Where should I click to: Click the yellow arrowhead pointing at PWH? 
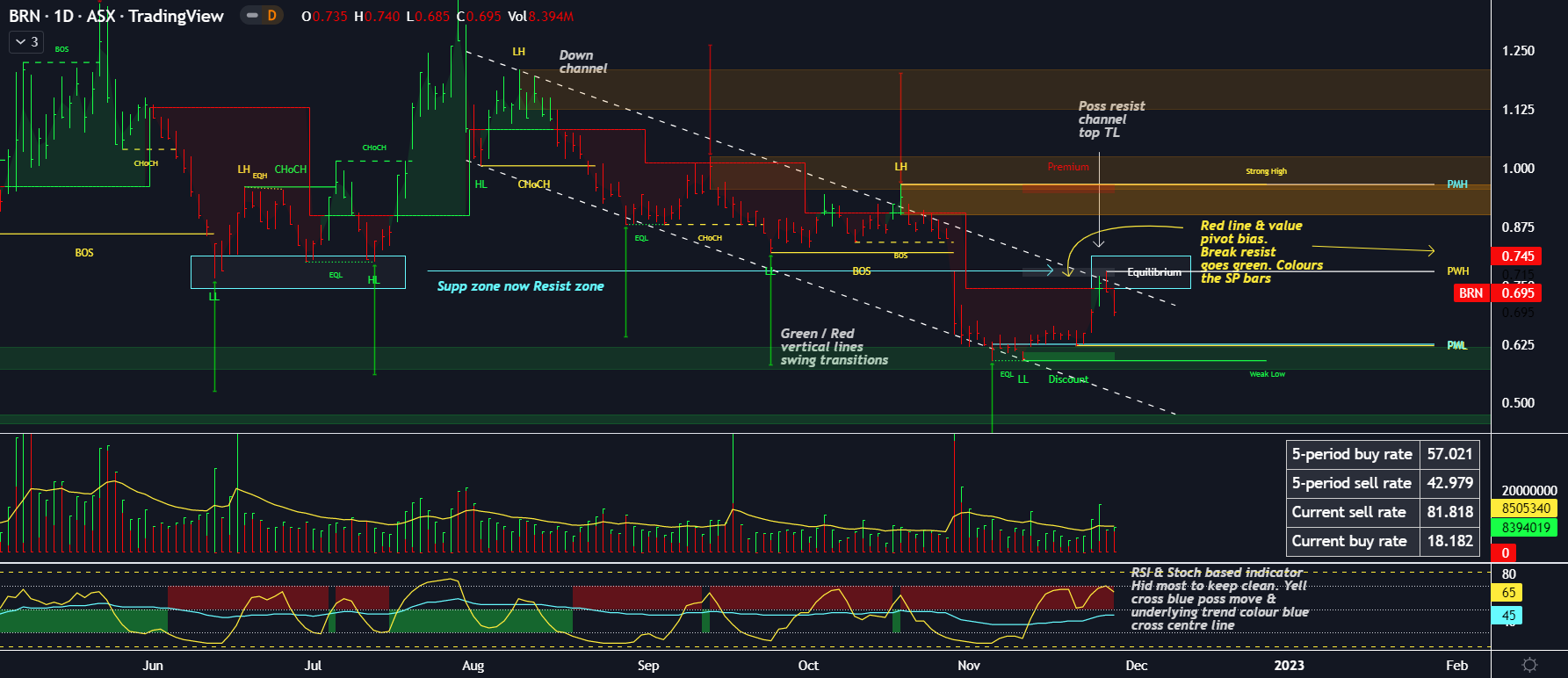point(1431,251)
